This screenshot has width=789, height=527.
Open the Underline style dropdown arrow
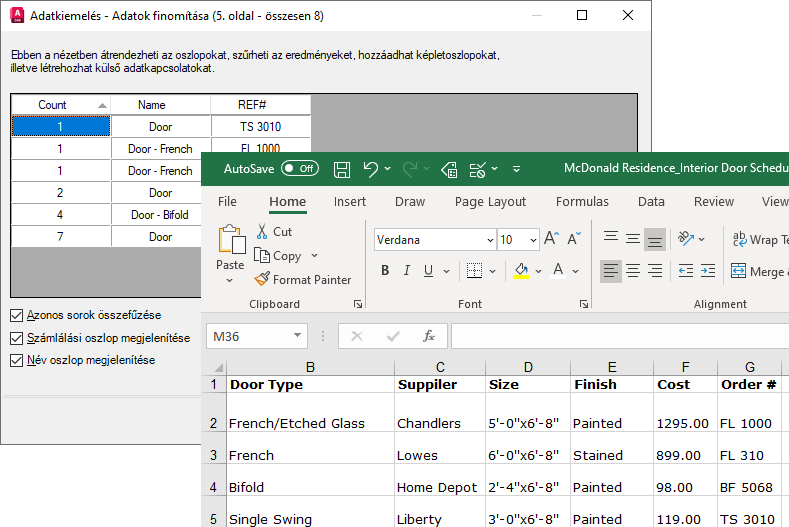446,271
